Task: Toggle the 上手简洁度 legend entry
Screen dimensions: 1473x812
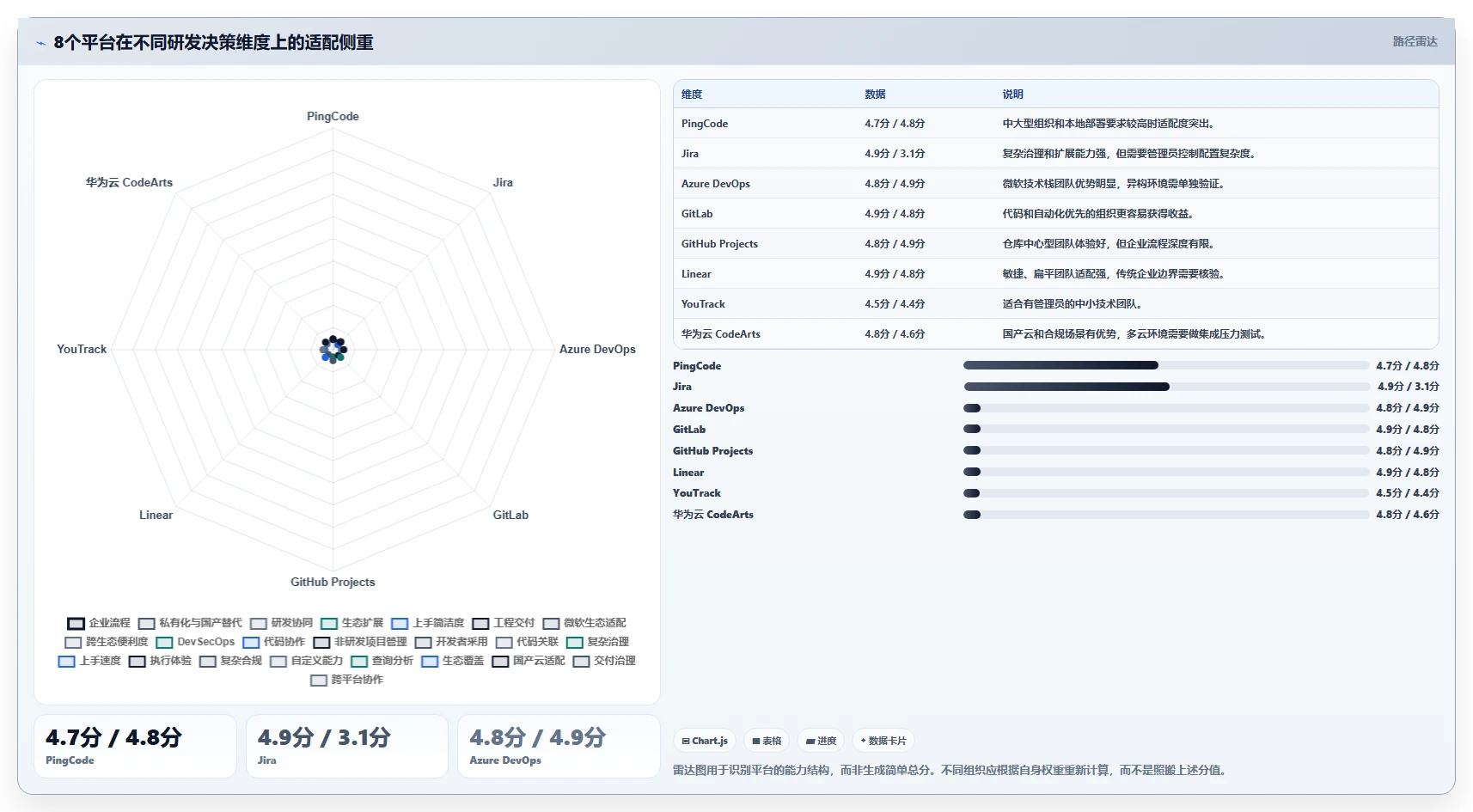Action: (x=428, y=623)
